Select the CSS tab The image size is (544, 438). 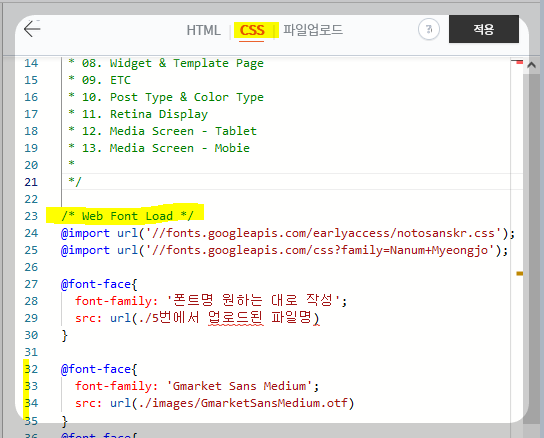click(252, 31)
